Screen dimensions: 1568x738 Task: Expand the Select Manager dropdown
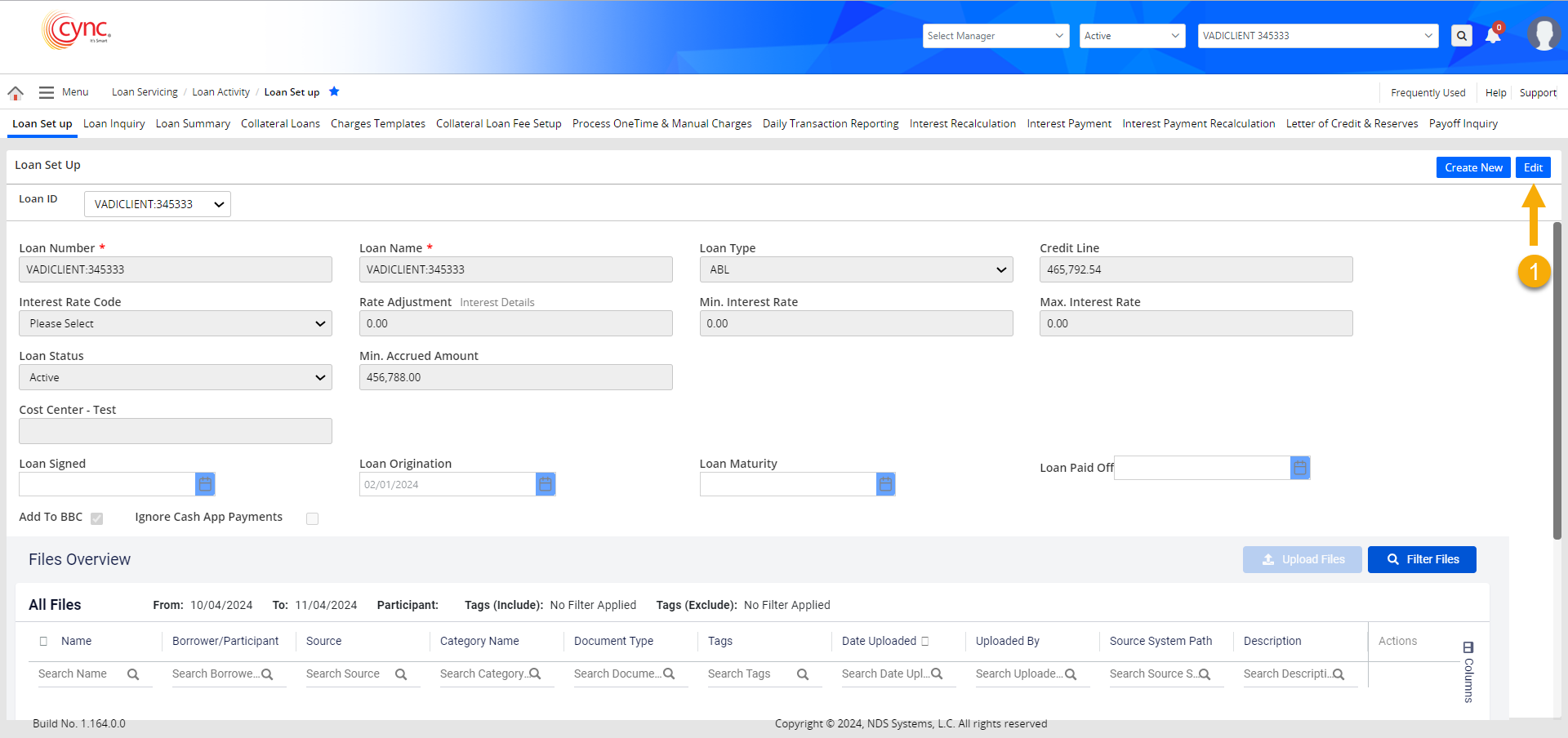pos(996,36)
